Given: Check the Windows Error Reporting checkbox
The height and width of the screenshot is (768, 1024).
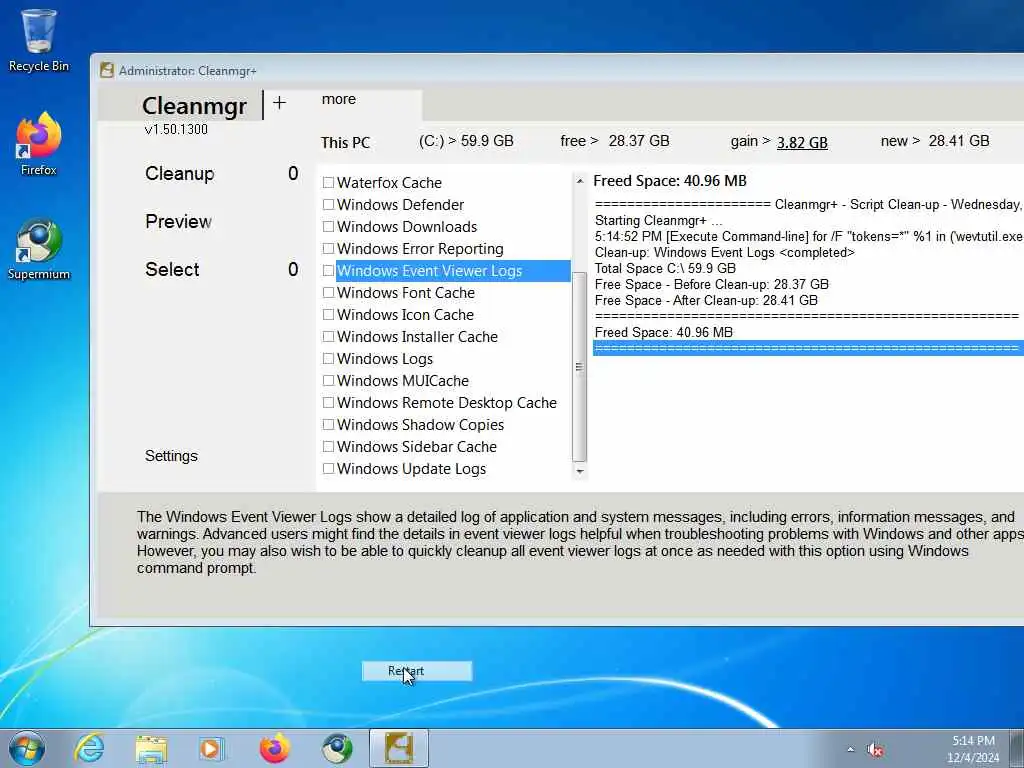Looking at the screenshot, I should 328,249.
